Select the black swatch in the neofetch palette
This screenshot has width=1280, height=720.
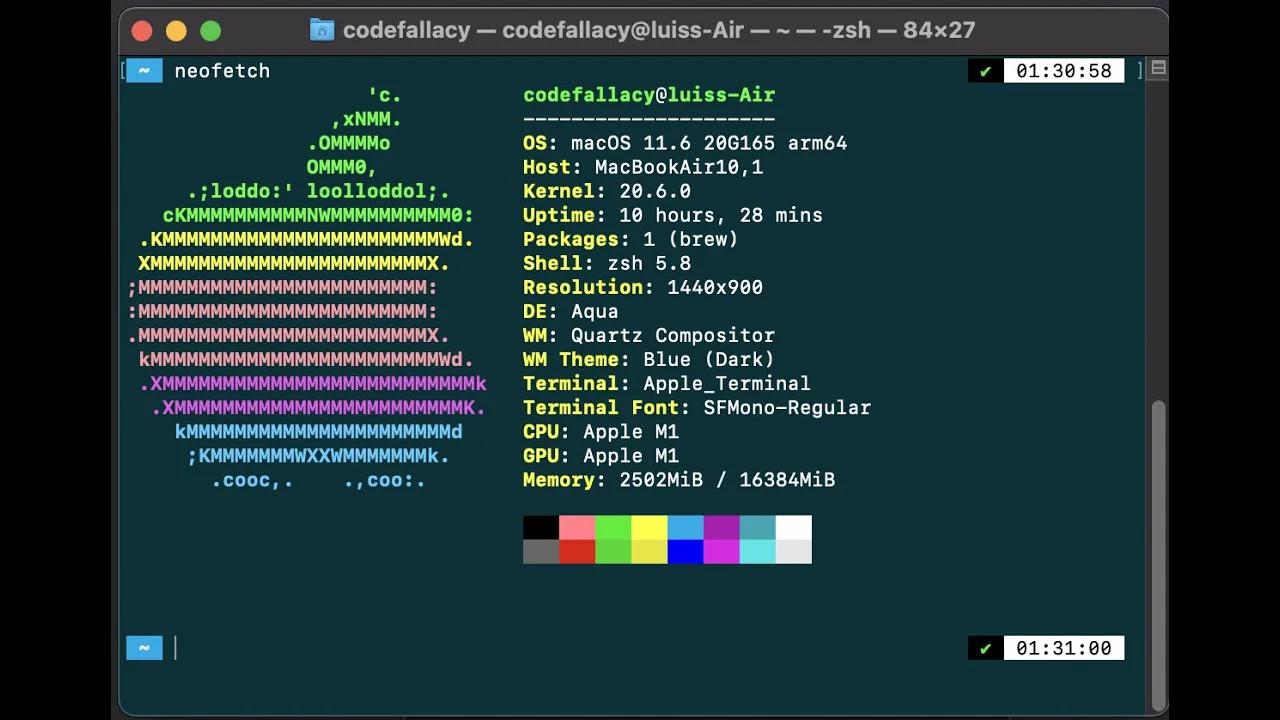[540, 525]
